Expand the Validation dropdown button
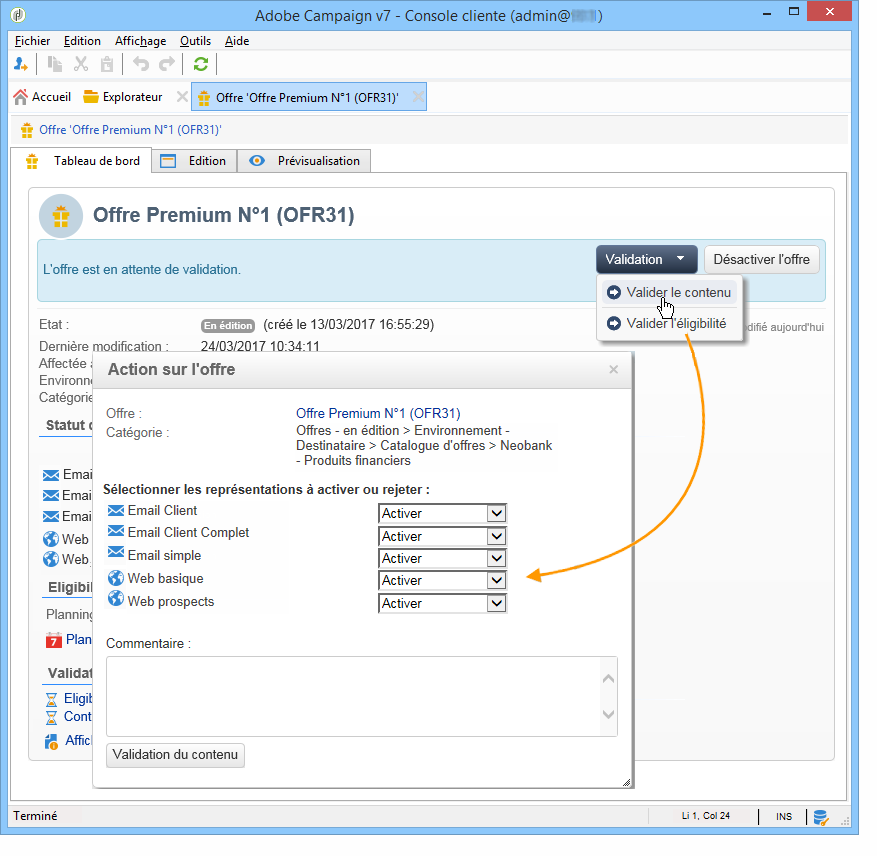Image resolution: width=877 pixels, height=856 pixels. click(647, 260)
